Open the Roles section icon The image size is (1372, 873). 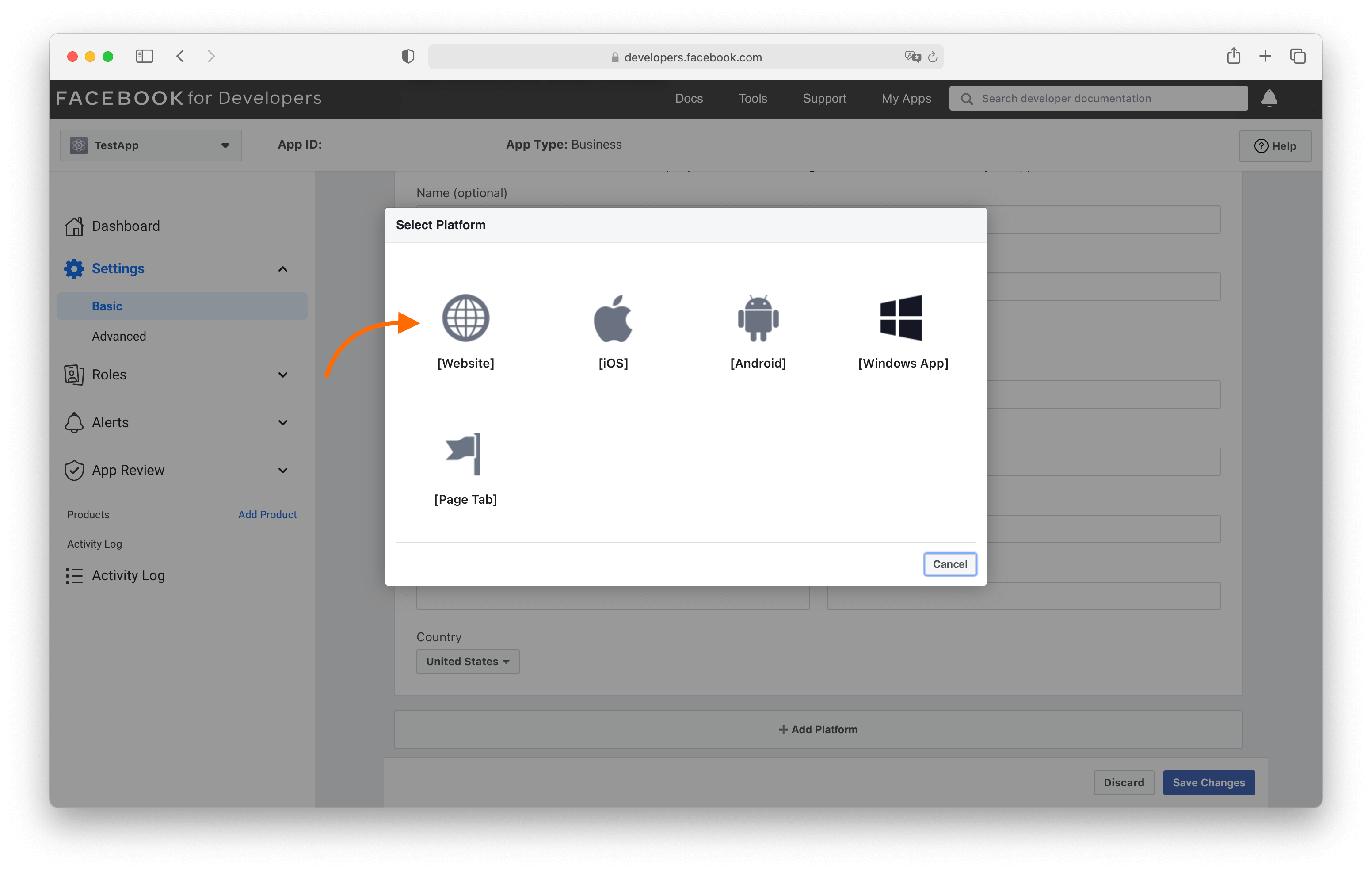[x=74, y=375]
